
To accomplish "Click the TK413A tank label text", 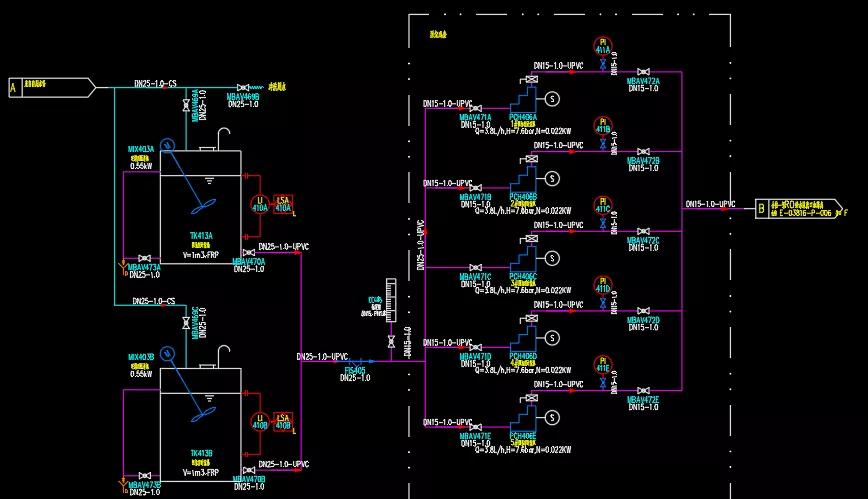I will pos(201,237).
